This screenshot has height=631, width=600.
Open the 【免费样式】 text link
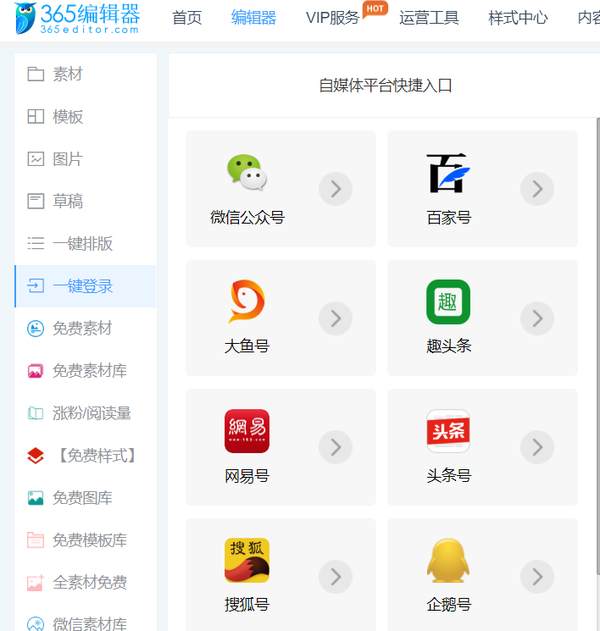click(x=97, y=456)
